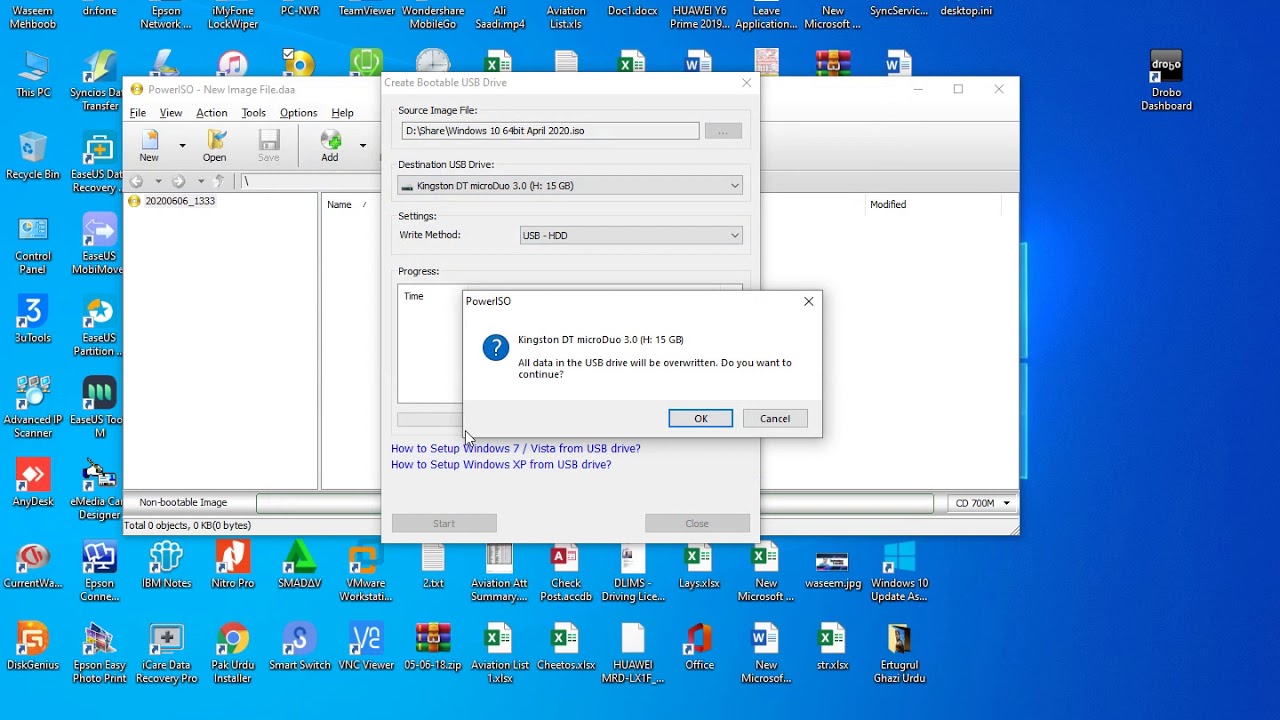
Task: Open 05-06-18.zip archive file
Action: pos(433,645)
